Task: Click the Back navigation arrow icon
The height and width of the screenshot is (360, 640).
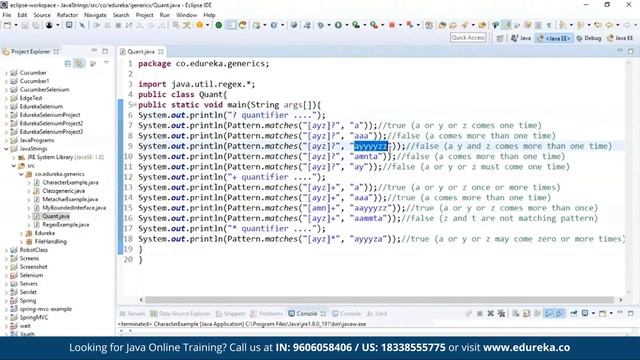Action: coord(609,25)
